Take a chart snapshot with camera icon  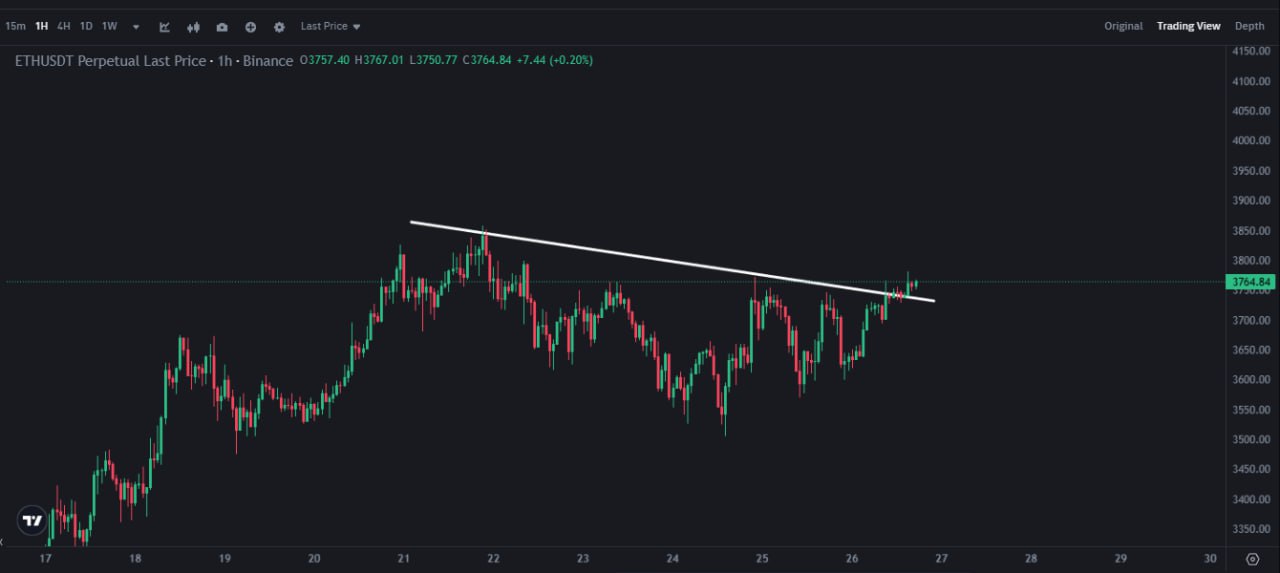tap(222, 27)
